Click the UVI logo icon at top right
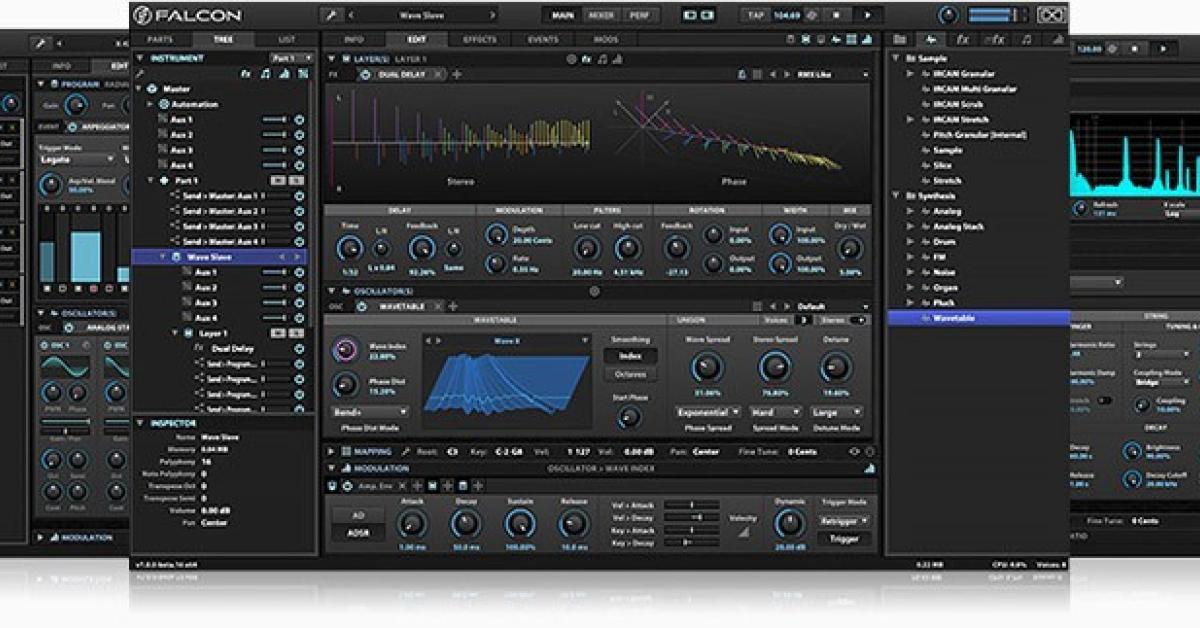Screen dimensions: 1200x628 tap(1051, 15)
